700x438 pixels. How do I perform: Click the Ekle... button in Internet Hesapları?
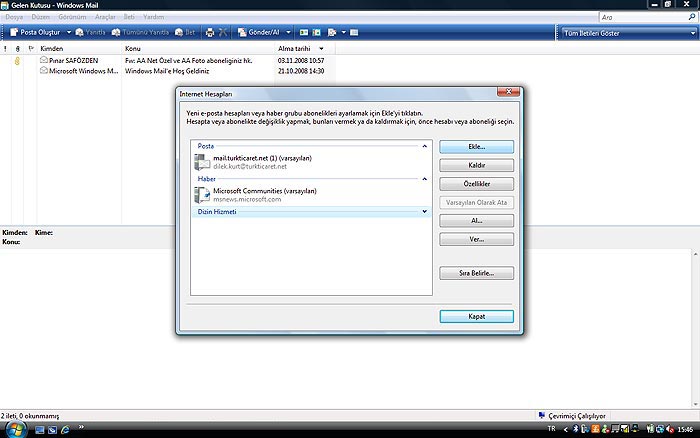(476, 147)
